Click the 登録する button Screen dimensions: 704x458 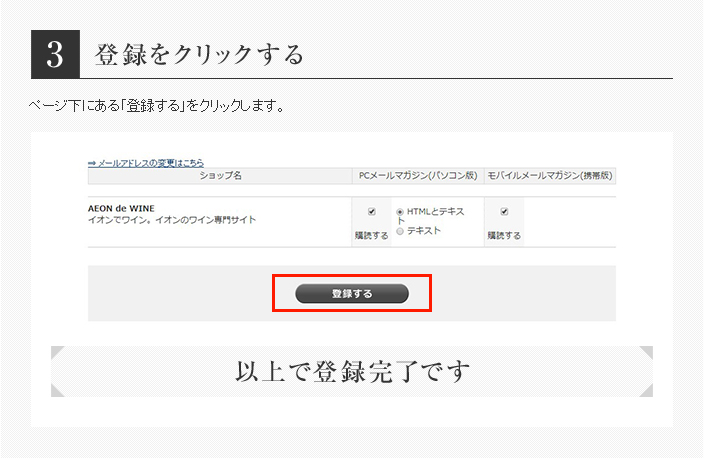coord(352,294)
